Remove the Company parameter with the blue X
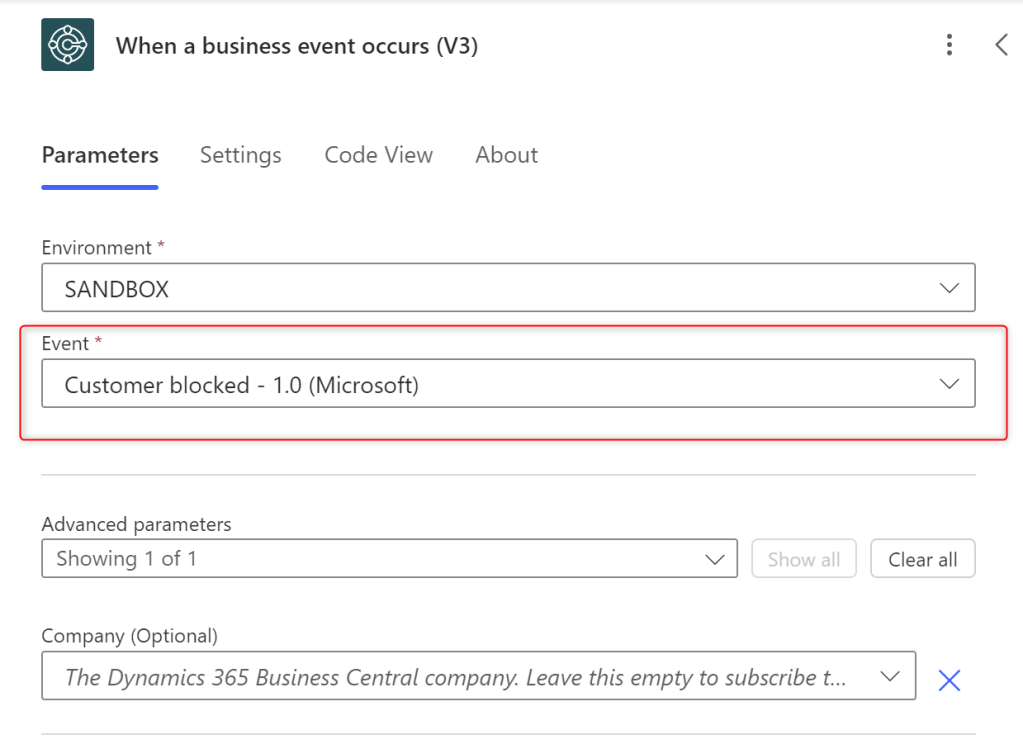 [x=949, y=681]
